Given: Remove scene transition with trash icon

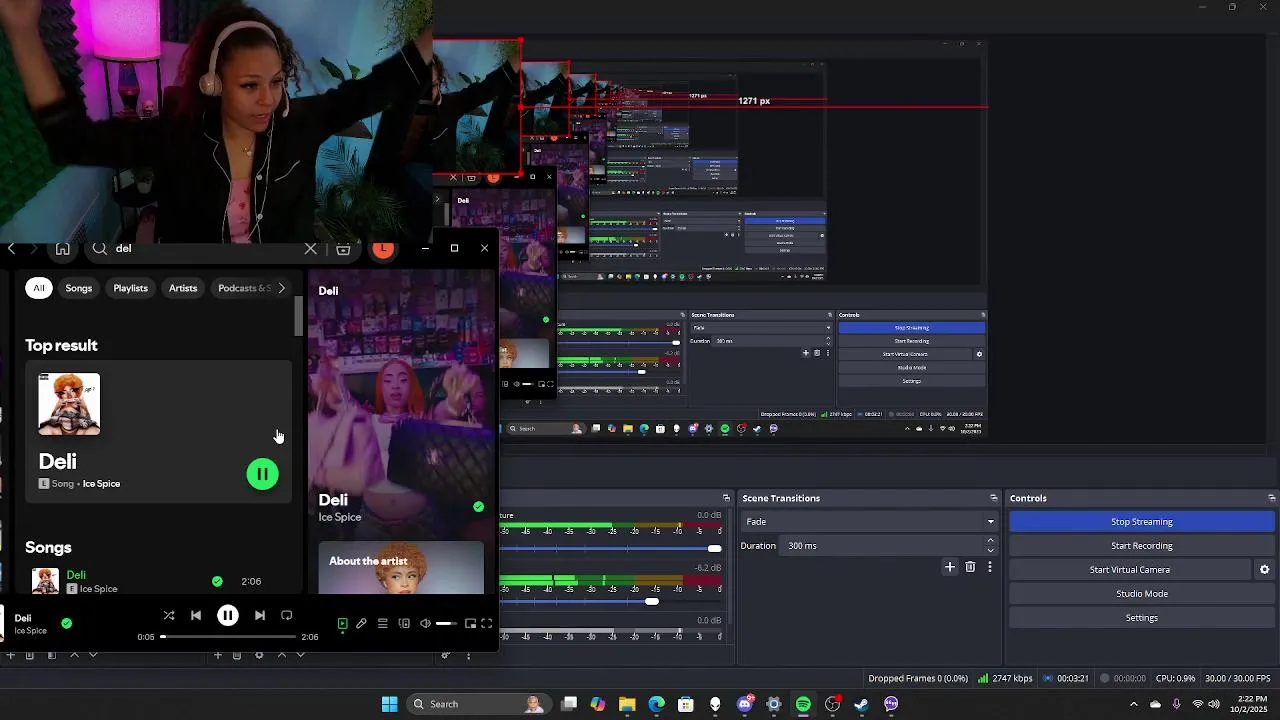Looking at the screenshot, I should (x=970, y=567).
